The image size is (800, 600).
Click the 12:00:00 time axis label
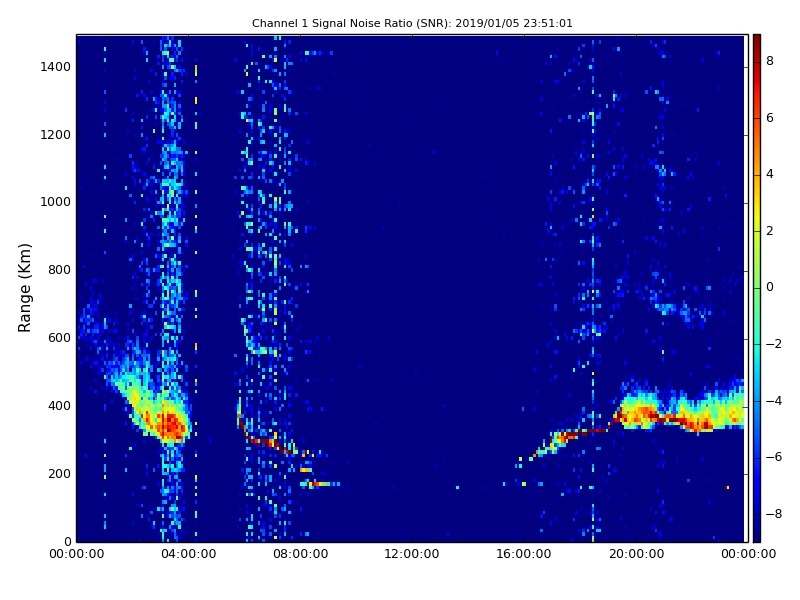click(x=412, y=554)
